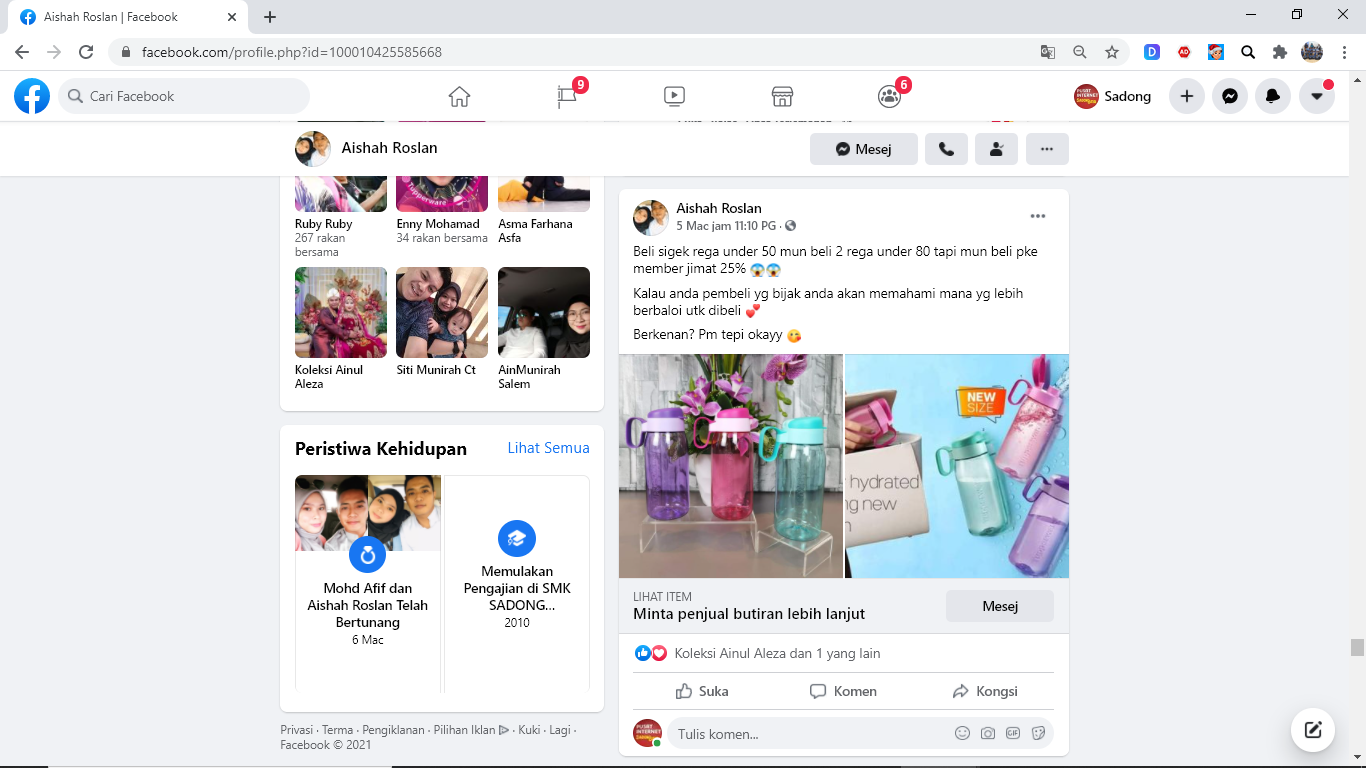Open the post's three-dot options menu
This screenshot has height=768, width=1366.
coord(1038,216)
